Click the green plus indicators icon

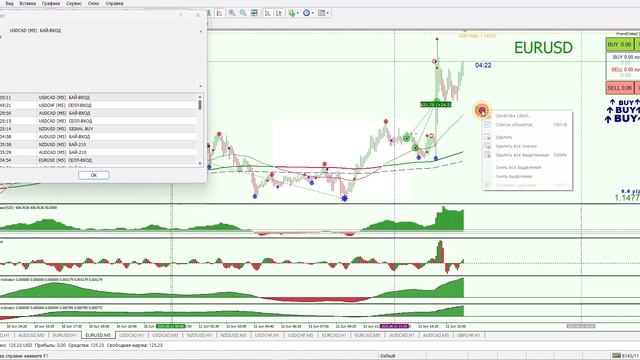click(292, 13)
